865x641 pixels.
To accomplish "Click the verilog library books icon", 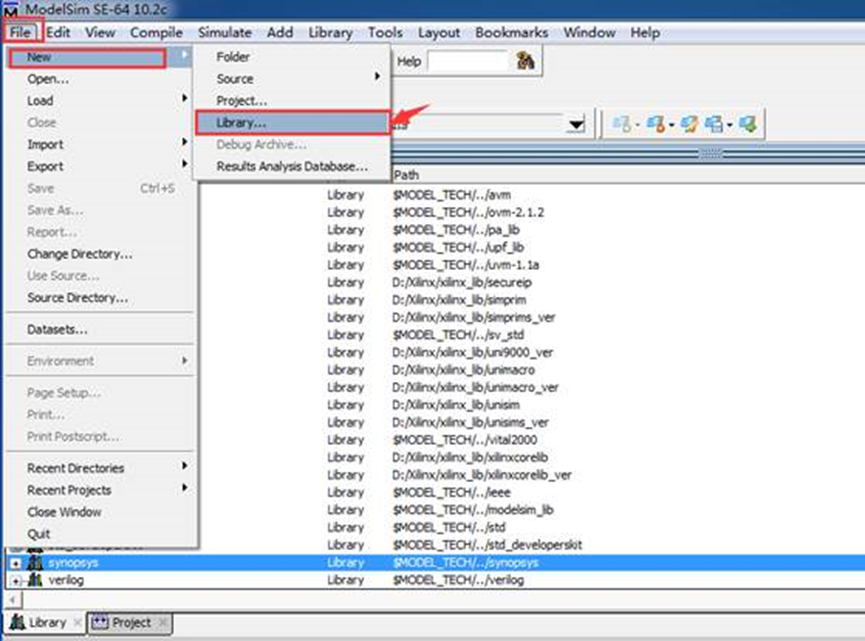I will pos(35,580).
